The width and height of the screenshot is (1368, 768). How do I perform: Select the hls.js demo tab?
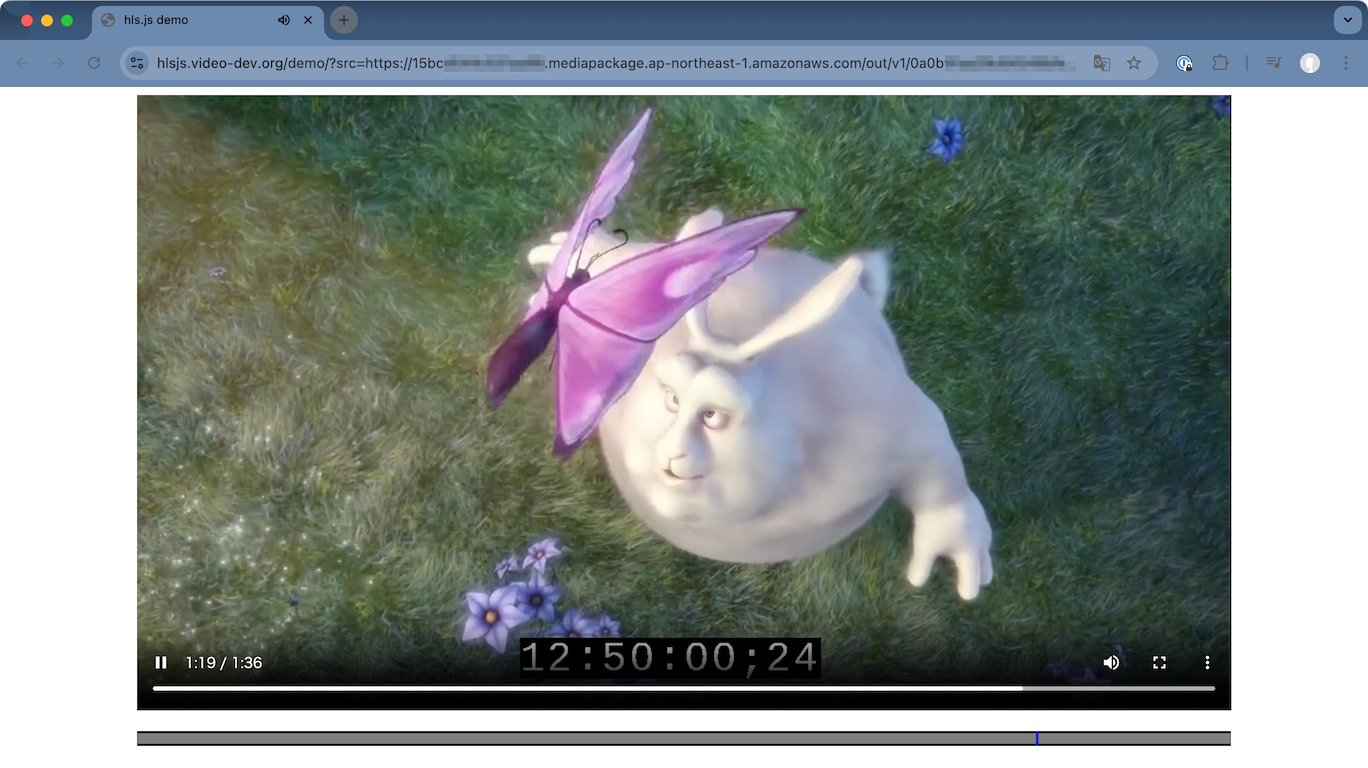(x=207, y=20)
